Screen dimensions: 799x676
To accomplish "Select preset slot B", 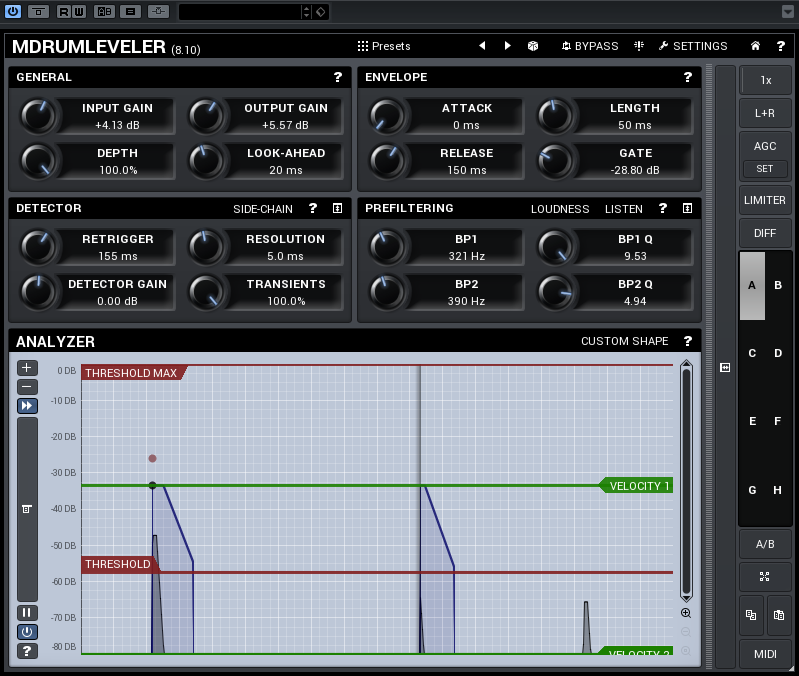I will coord(778,285).
